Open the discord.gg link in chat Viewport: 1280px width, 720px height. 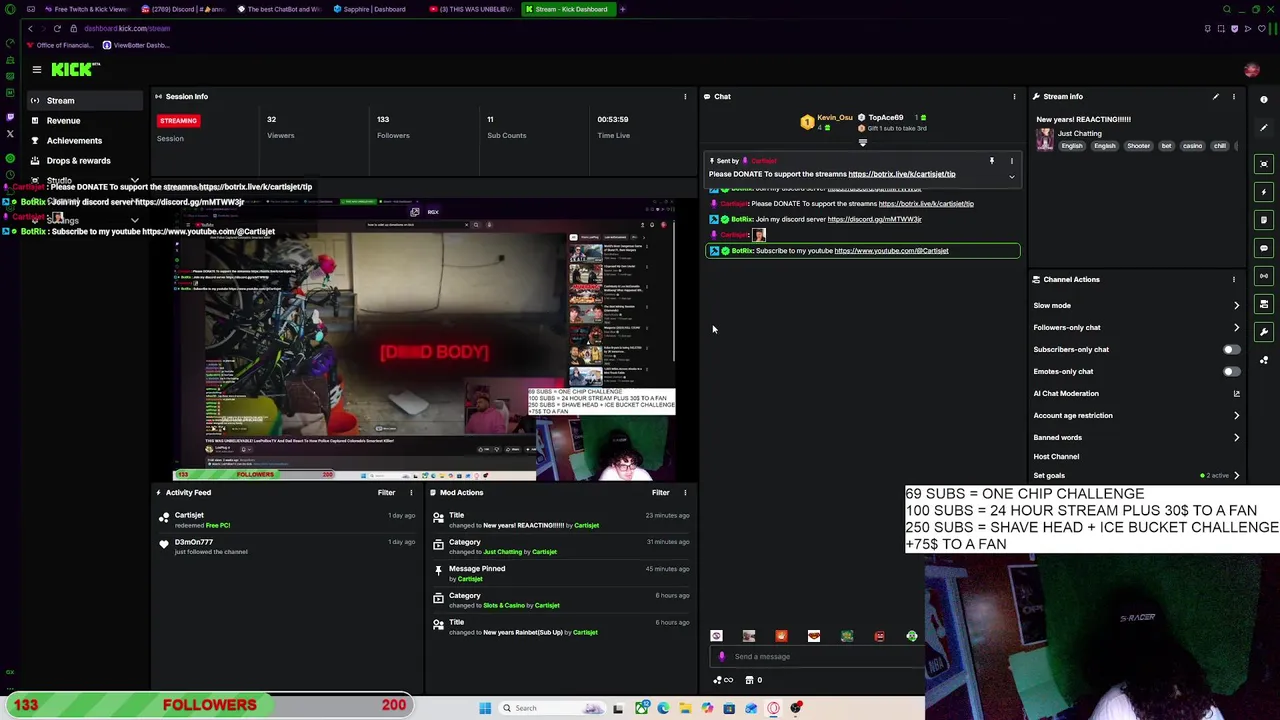[874, 219]
